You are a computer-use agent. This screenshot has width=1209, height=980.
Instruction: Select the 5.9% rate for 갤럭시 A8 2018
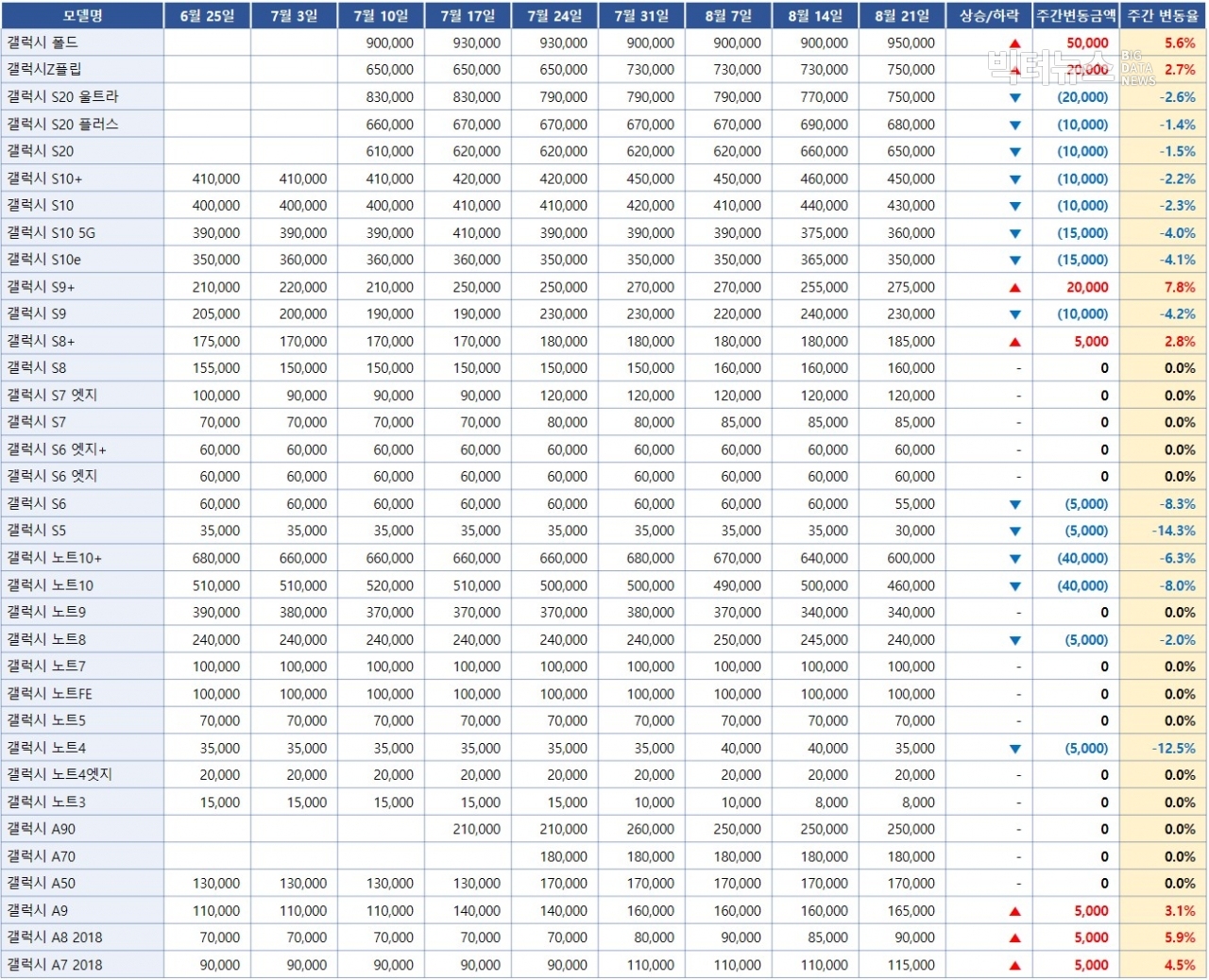[1180, 938]
